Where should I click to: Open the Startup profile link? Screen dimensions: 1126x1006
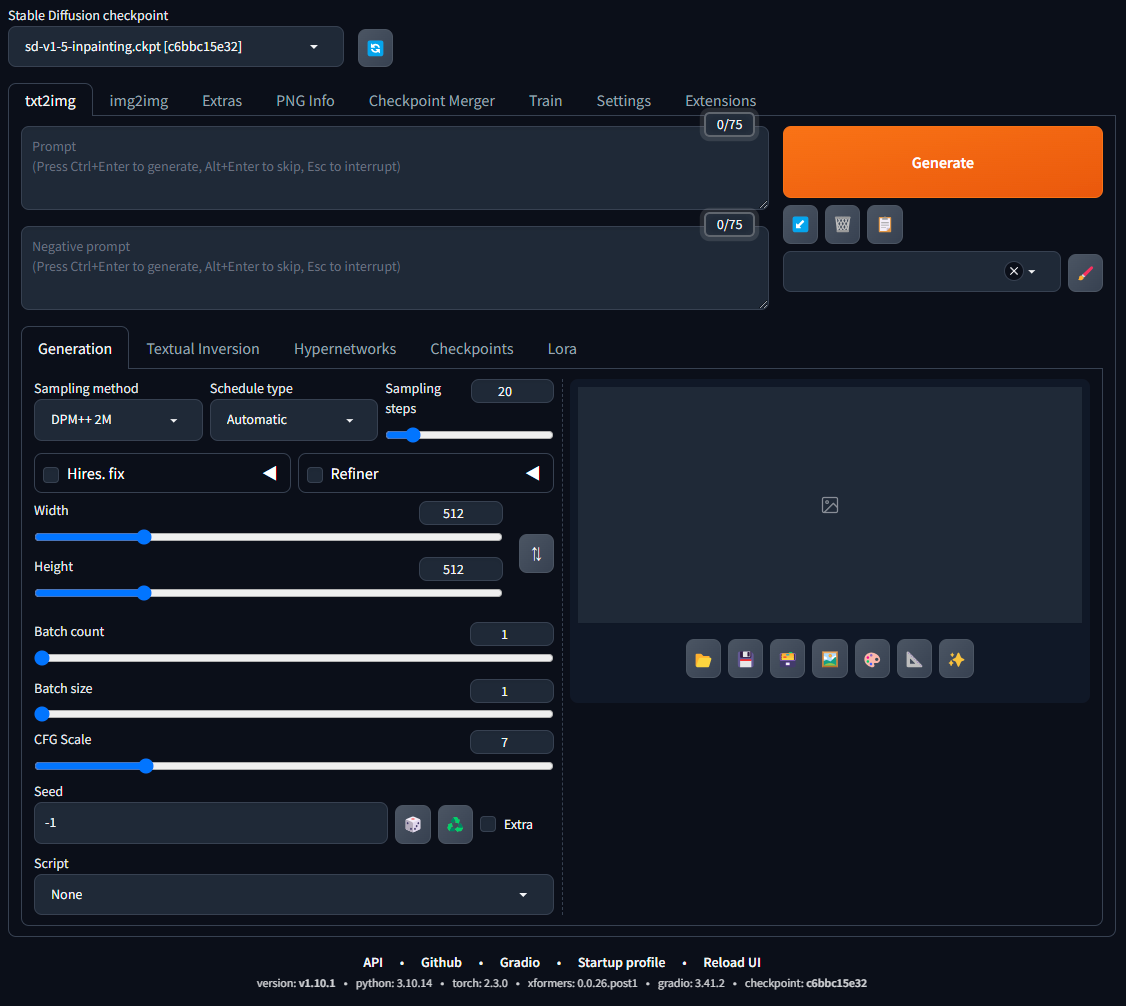pos(621,962)
